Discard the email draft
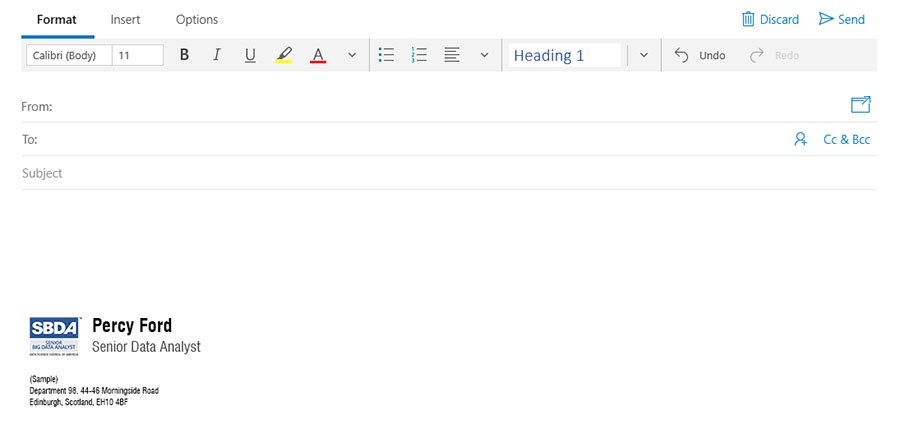The height and width of the screenshot is (429, 900). (770, 19)
